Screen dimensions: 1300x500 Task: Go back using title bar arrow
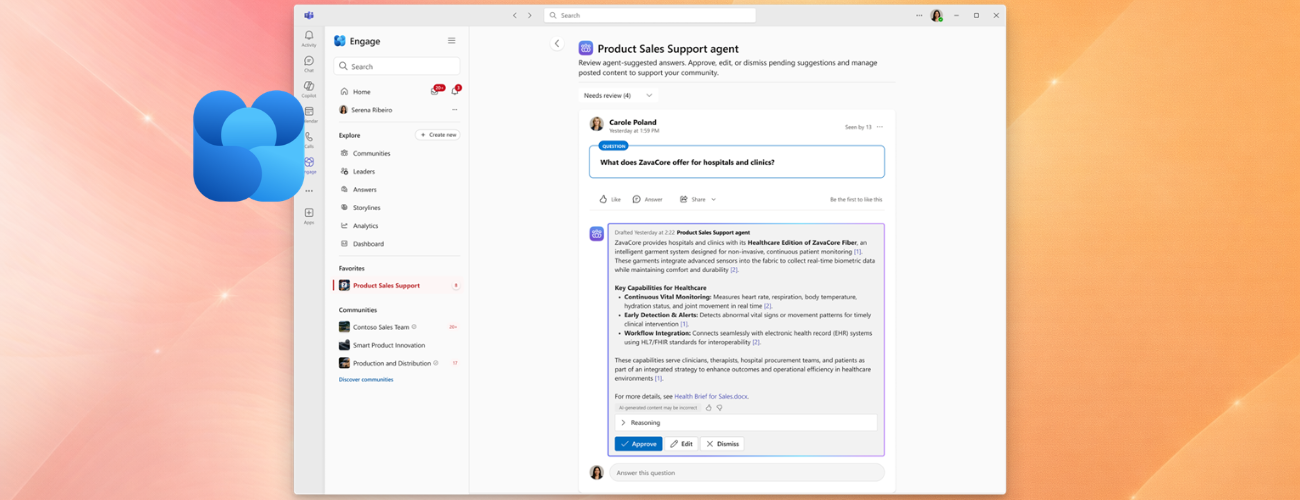click(515, 15)
